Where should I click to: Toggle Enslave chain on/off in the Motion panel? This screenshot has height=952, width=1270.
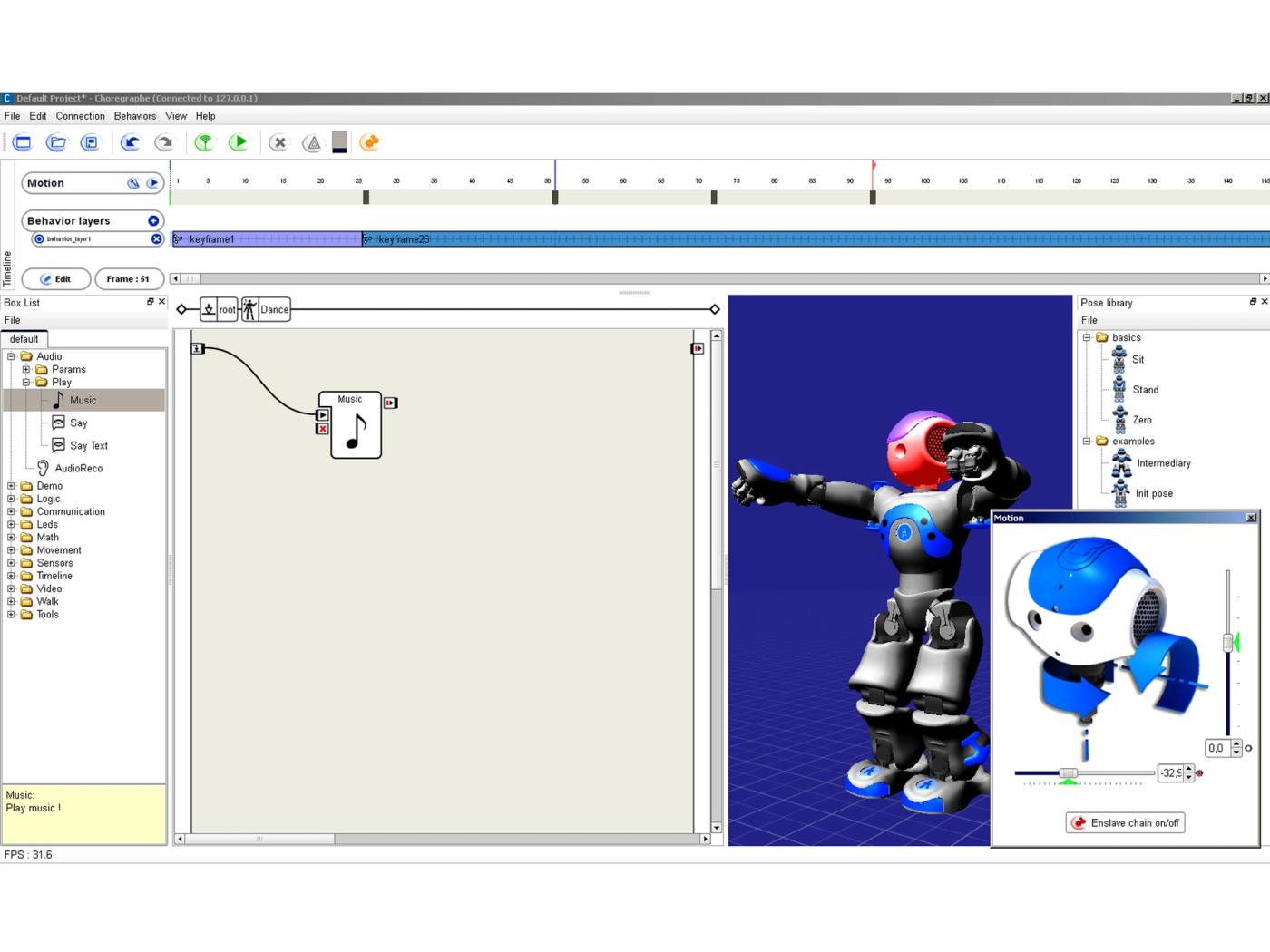click(x=1125, y=822)
